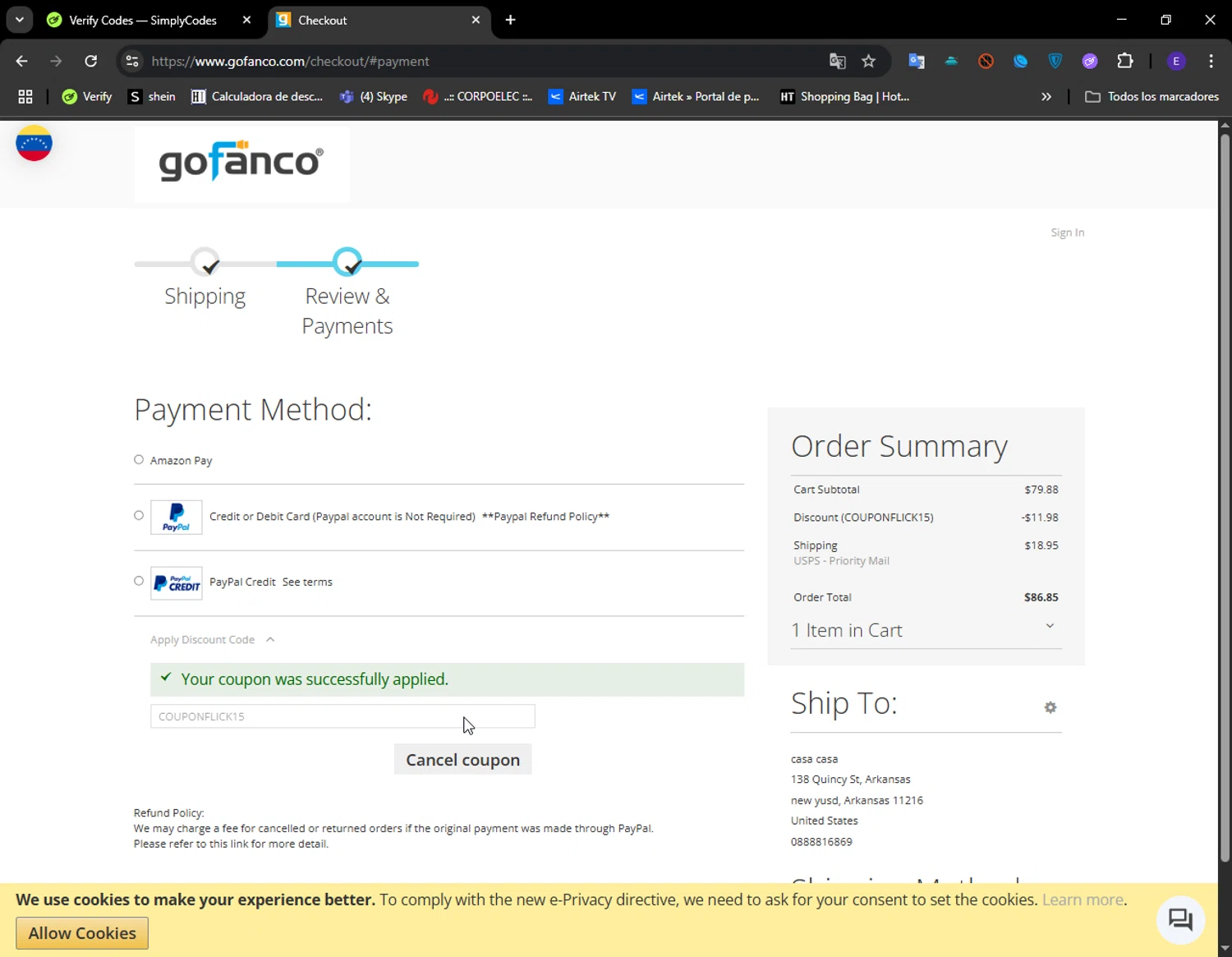Open the CORPOELEC bookmark
The image size is (1232, 957).
[478, 96]
